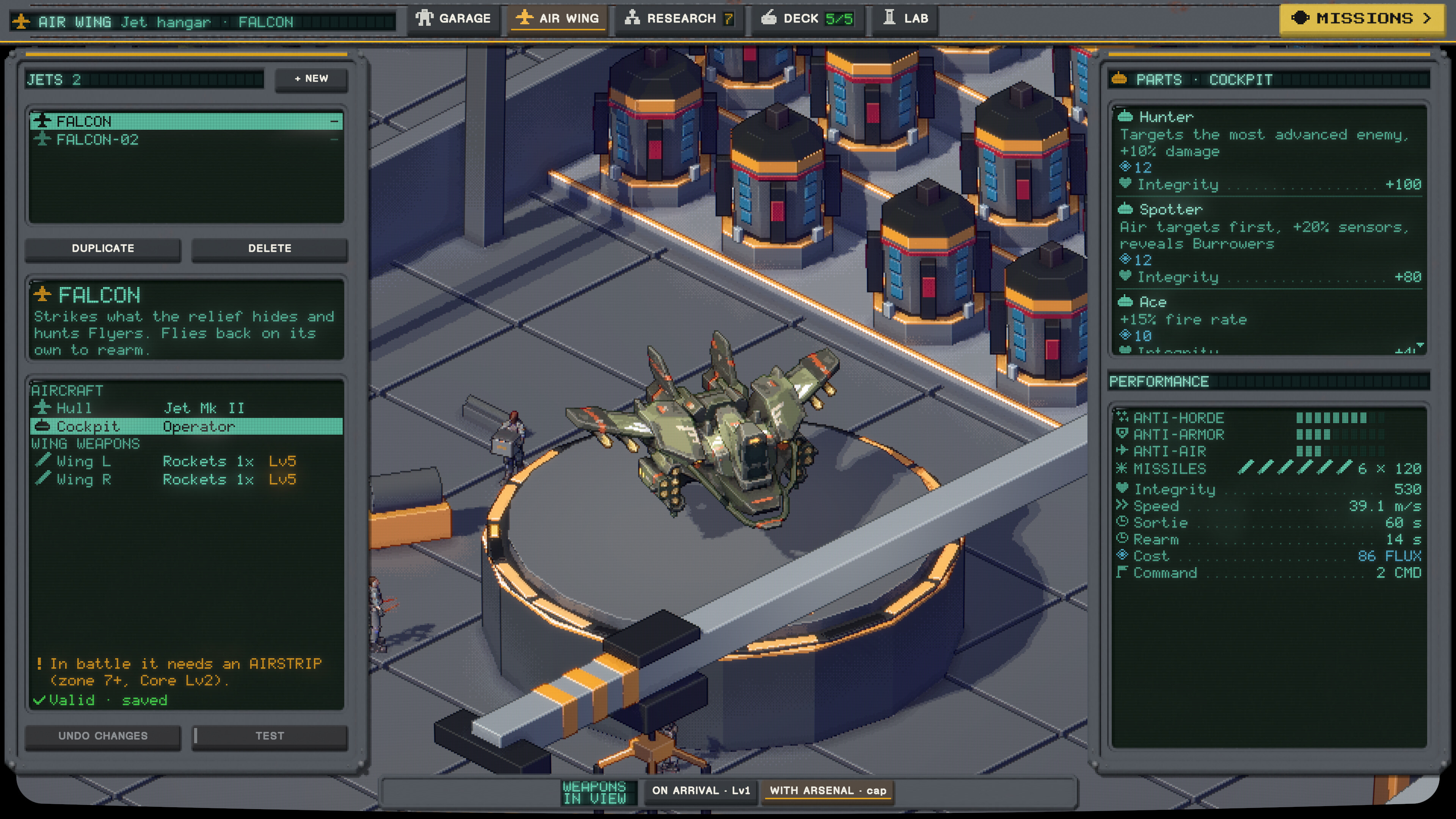Select the Wing R Rockets slot
Screen dimensions: 1456x819
(x=187, y=480)
